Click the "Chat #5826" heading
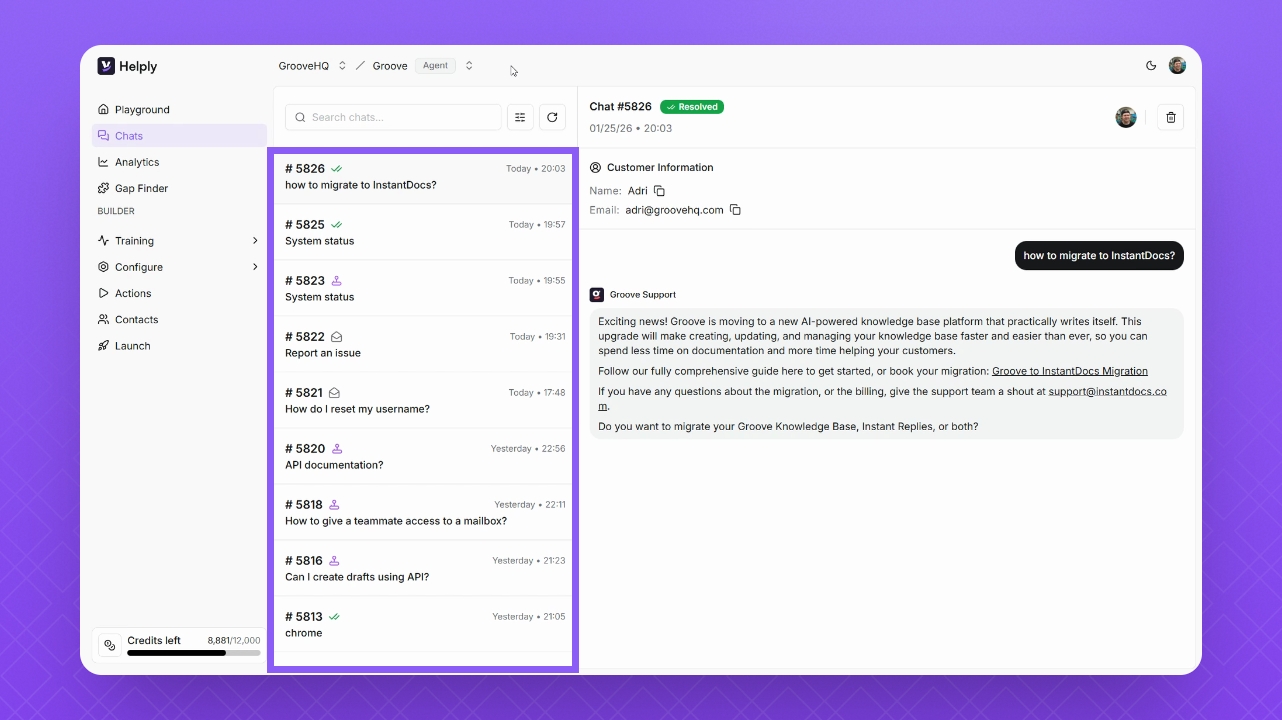Image resolution: width=1282 pixels, height=720 pixels. point(620,107)
